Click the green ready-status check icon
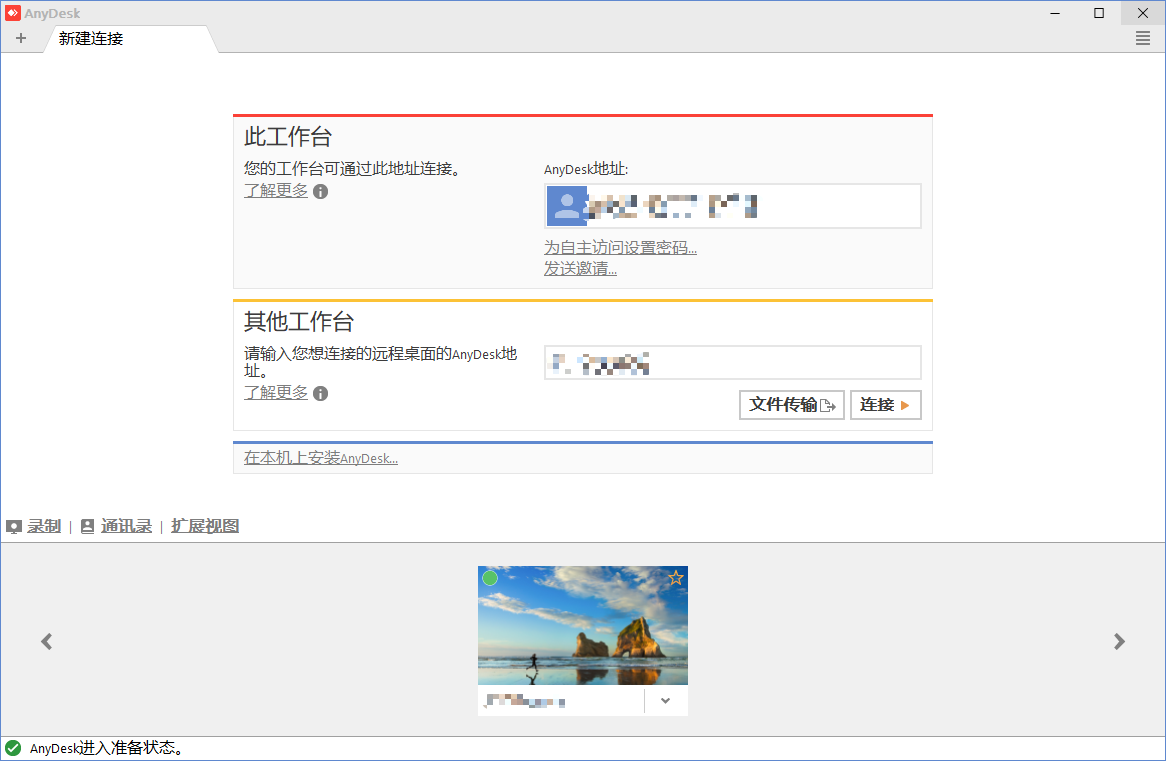Image resolution: width=1166 pixels, height=761 pixels. [13, 748]
